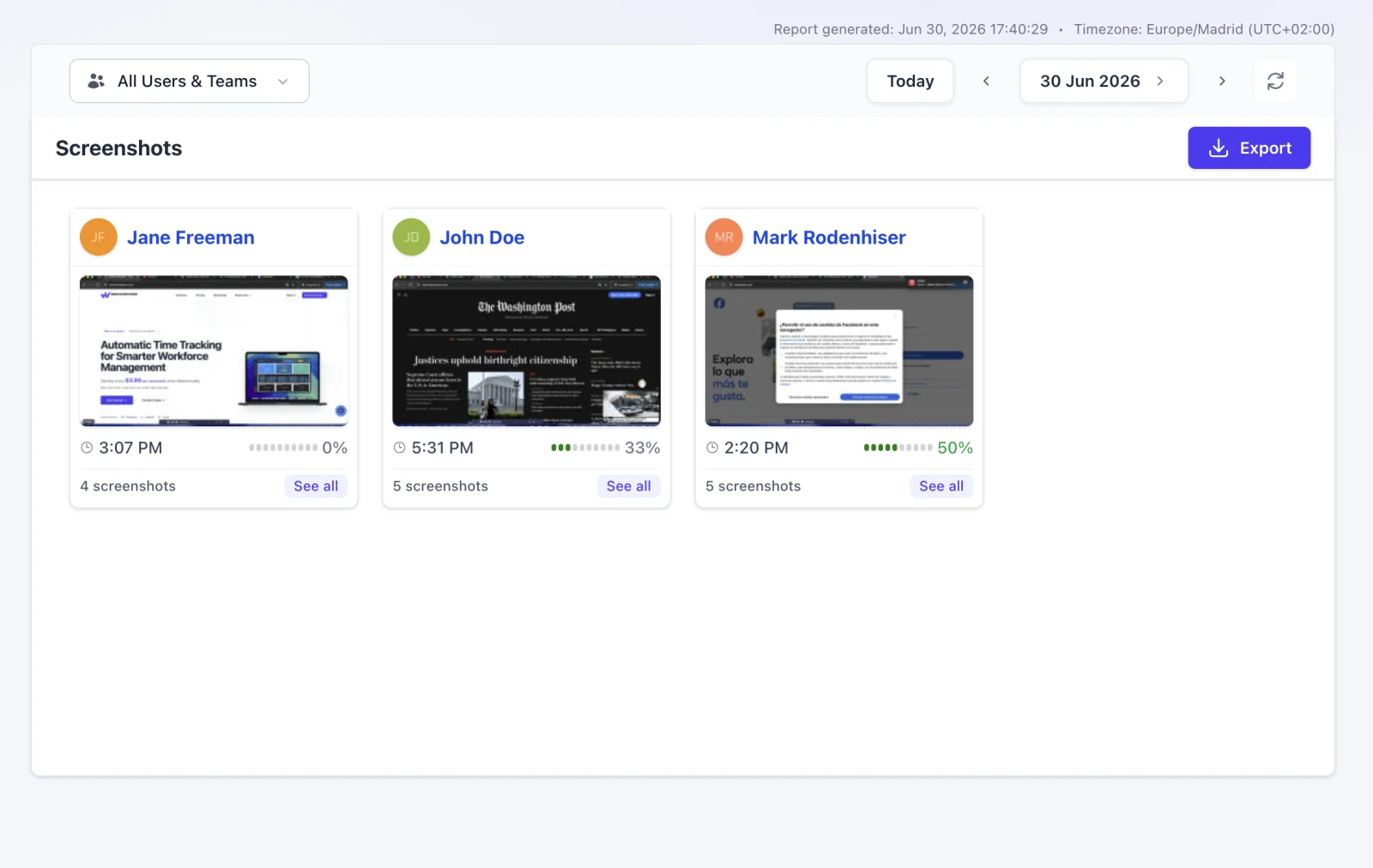Open All Users & Teams dropdown
Viewport: 1373px width, 868px height.
[189, 81]
